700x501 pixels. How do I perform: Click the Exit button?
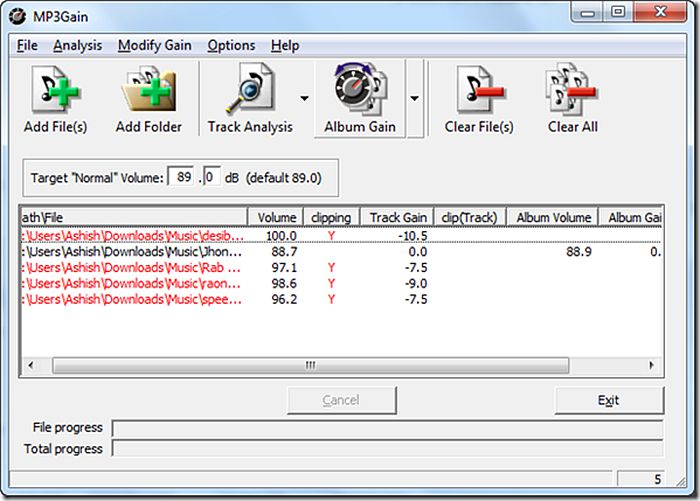coord(609,400)
